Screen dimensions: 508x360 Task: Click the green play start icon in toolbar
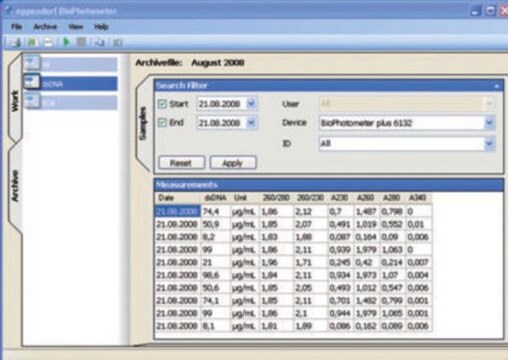(66, 42)
